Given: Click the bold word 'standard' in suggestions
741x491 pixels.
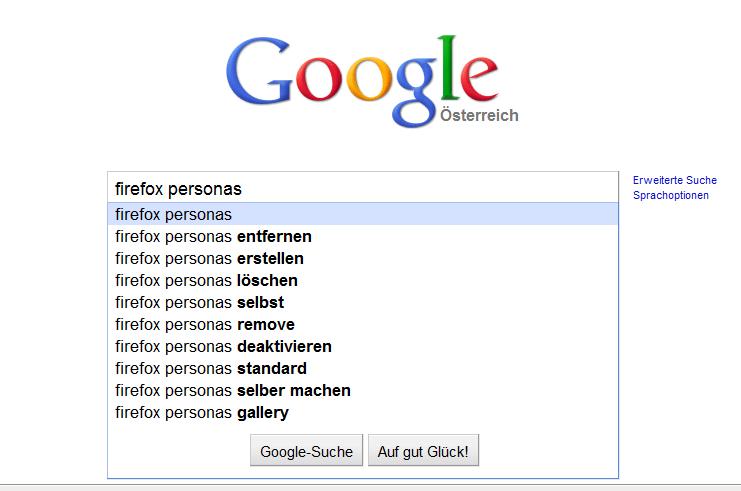Looking at the screenshot, I should tap(271, 368).
